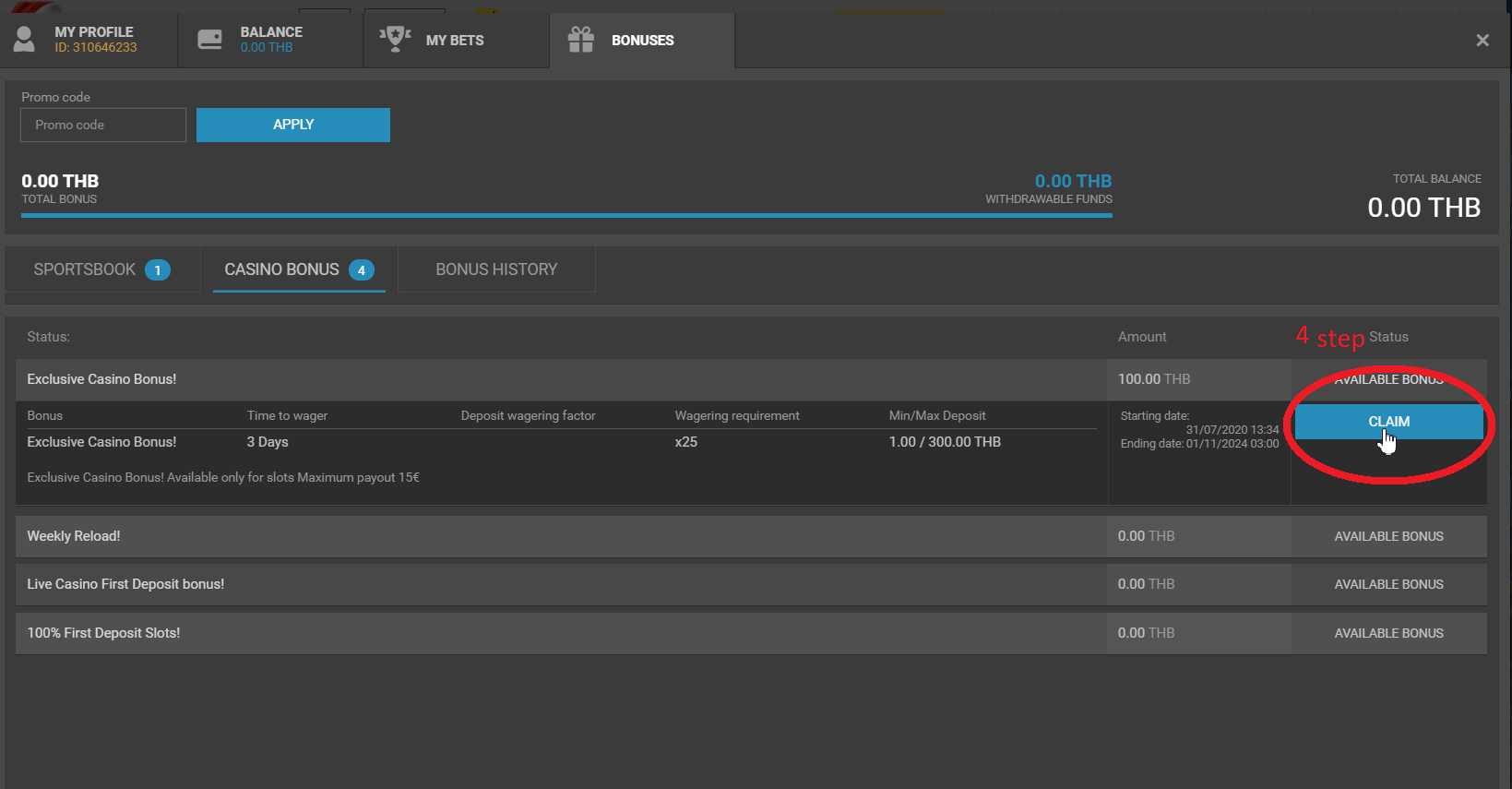Click the TOTAL BALANCE 0.00 THB value
This screenshot has width=1512, height=789.
tap(1423, 208)
